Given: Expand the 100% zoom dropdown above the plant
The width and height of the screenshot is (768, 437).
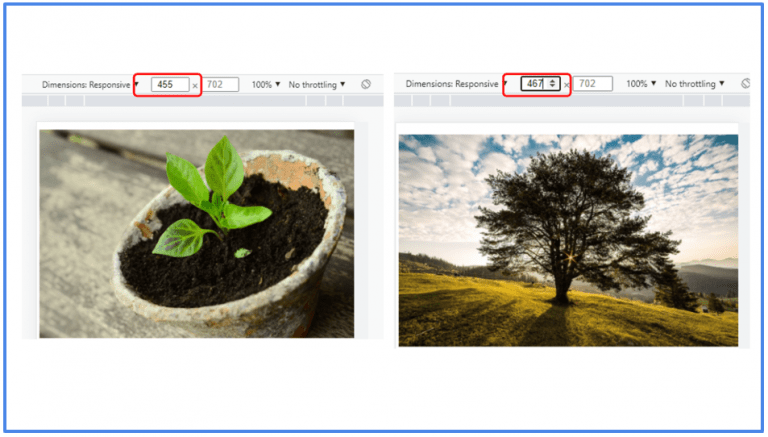Looking at the screenshot, I should (266, 85).
